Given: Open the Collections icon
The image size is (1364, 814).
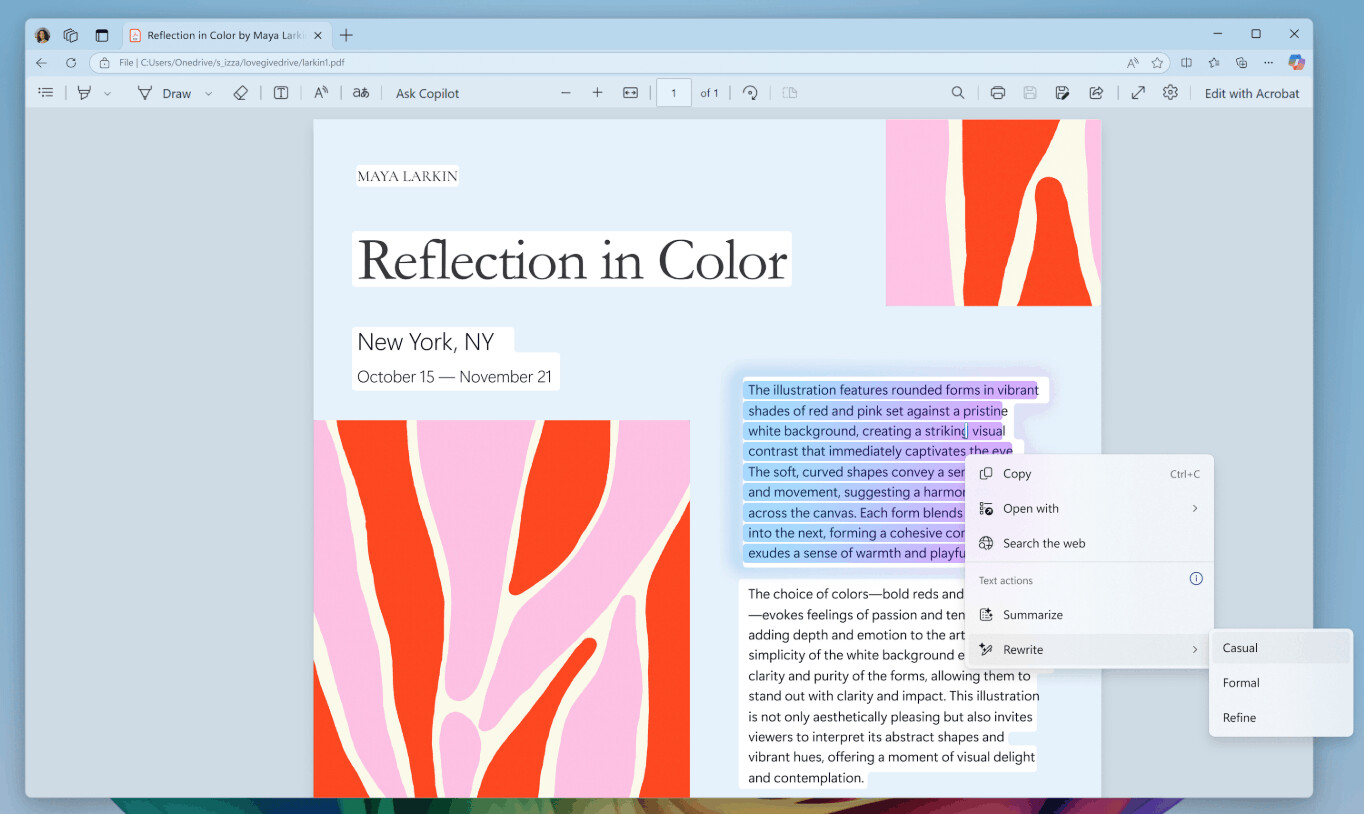Looking at the screenshot, I should point(1241,62).
